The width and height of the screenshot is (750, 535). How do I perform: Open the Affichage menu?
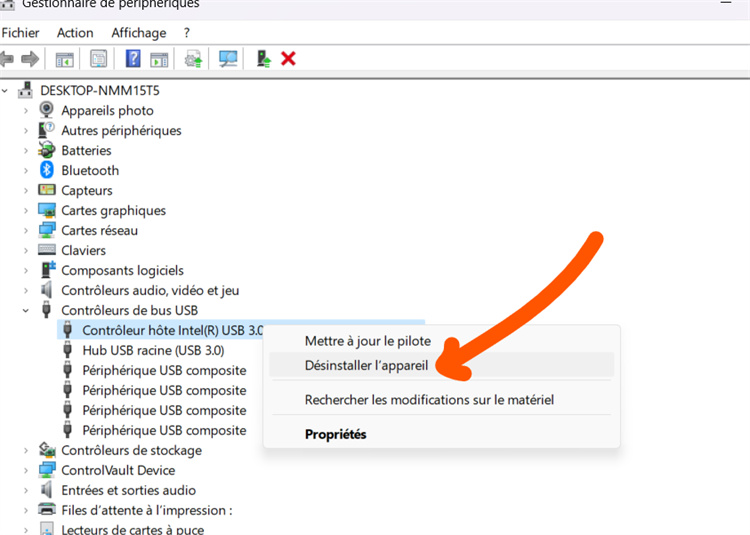tap(139, 33)
